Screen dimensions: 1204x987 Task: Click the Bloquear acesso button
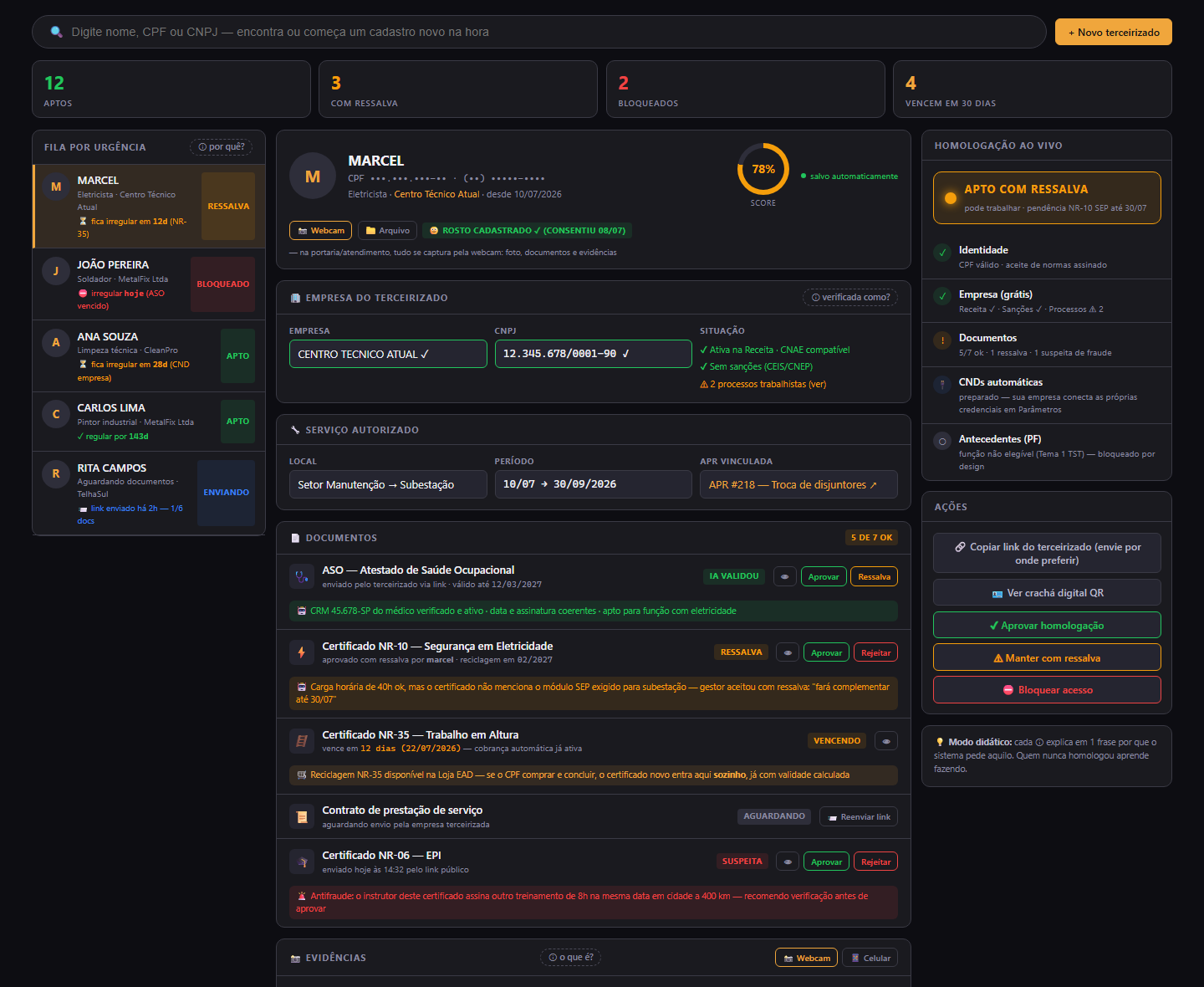click(x=1047, y=690)
